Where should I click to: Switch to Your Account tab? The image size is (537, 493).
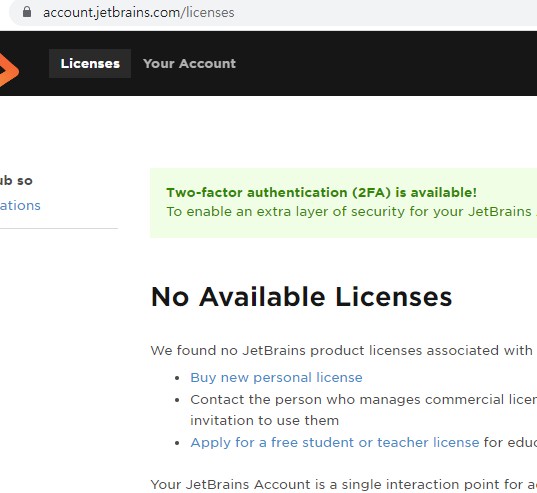[189, 63]
